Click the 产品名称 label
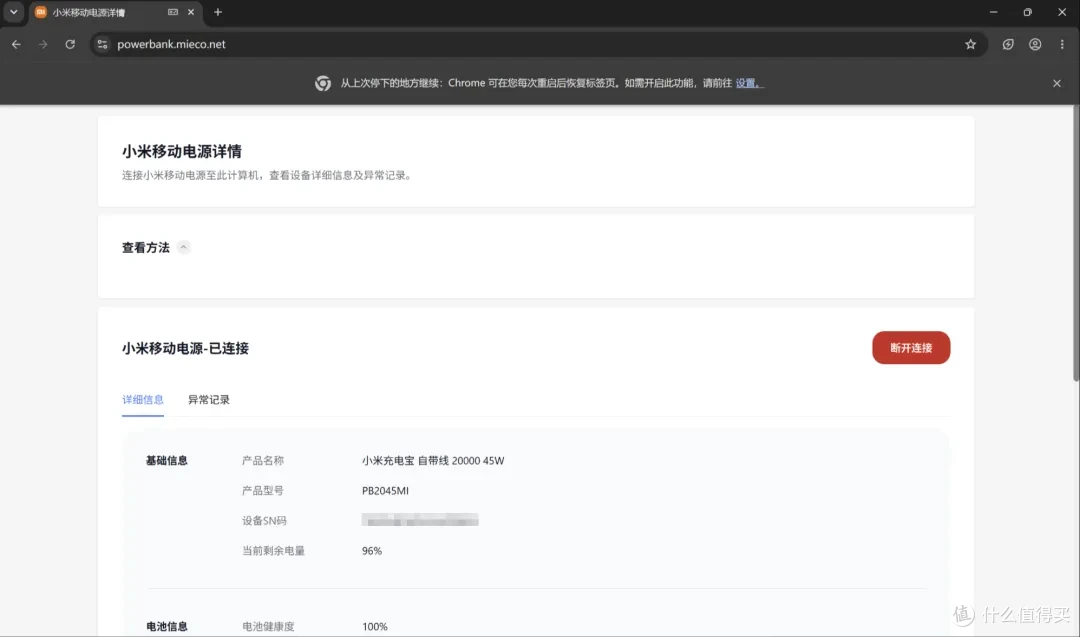Screen dimensions: 1080x637 pos(262,461)
